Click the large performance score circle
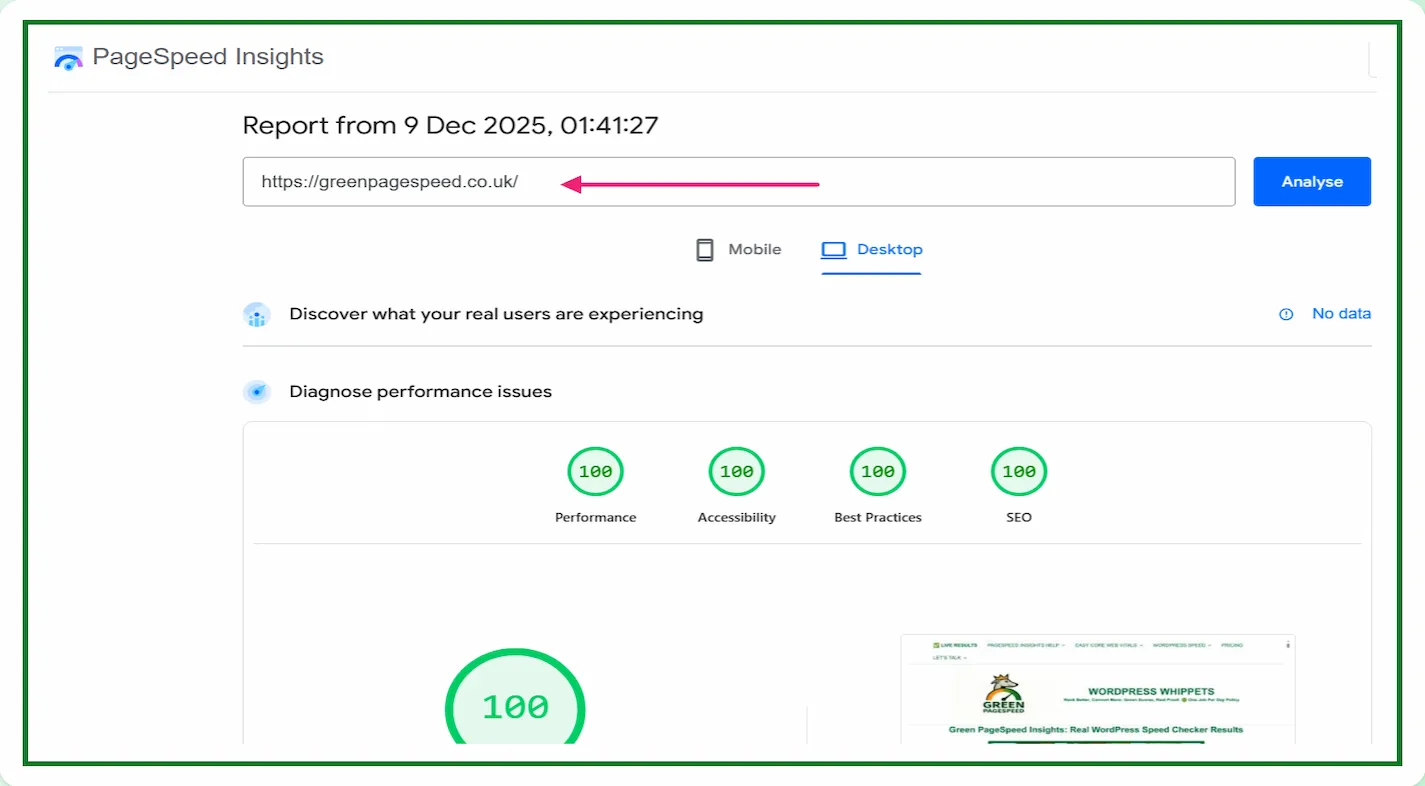Image resolution: width=1425 pixels, height=786 pixels. pyautogui.click(x=515, y=707)
